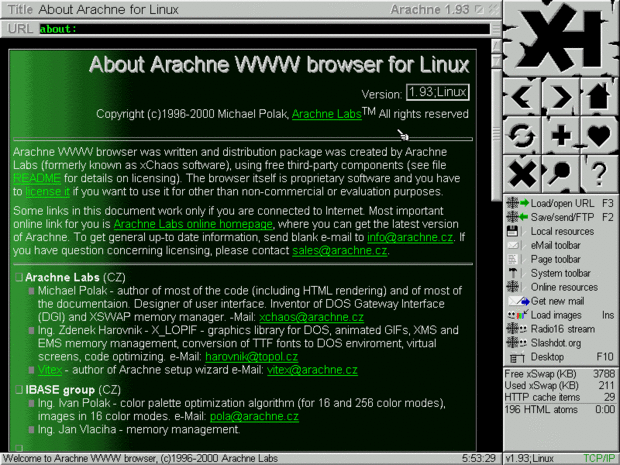Open the home page house icon
This screenshot has height=465, width=620.
599,97
